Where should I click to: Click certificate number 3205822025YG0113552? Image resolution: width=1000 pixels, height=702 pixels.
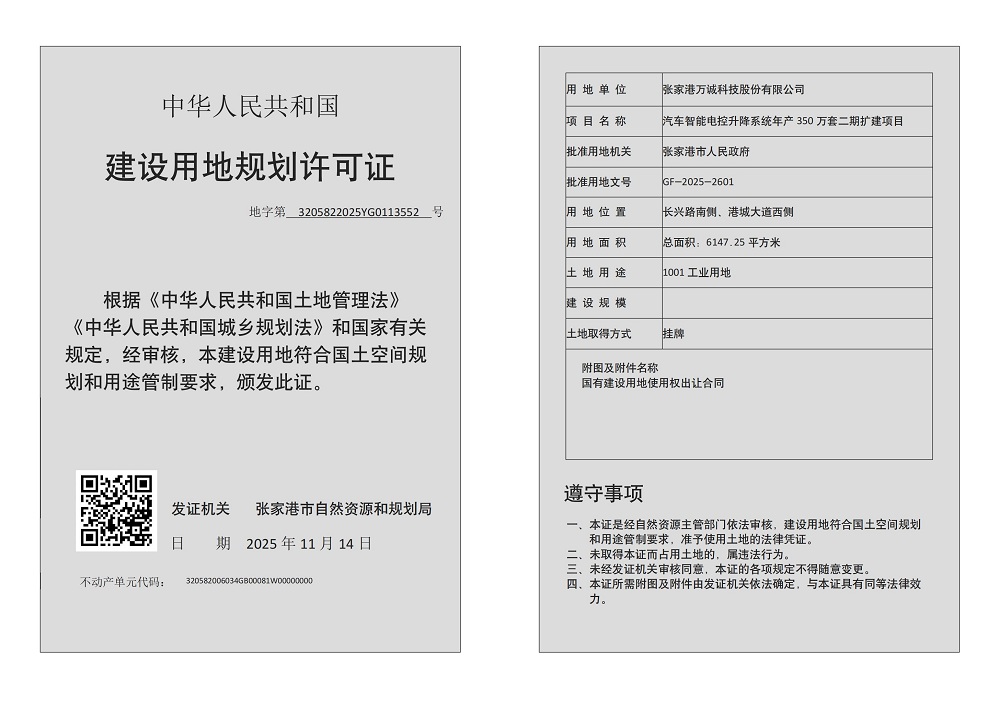click(x=359, y=212)
